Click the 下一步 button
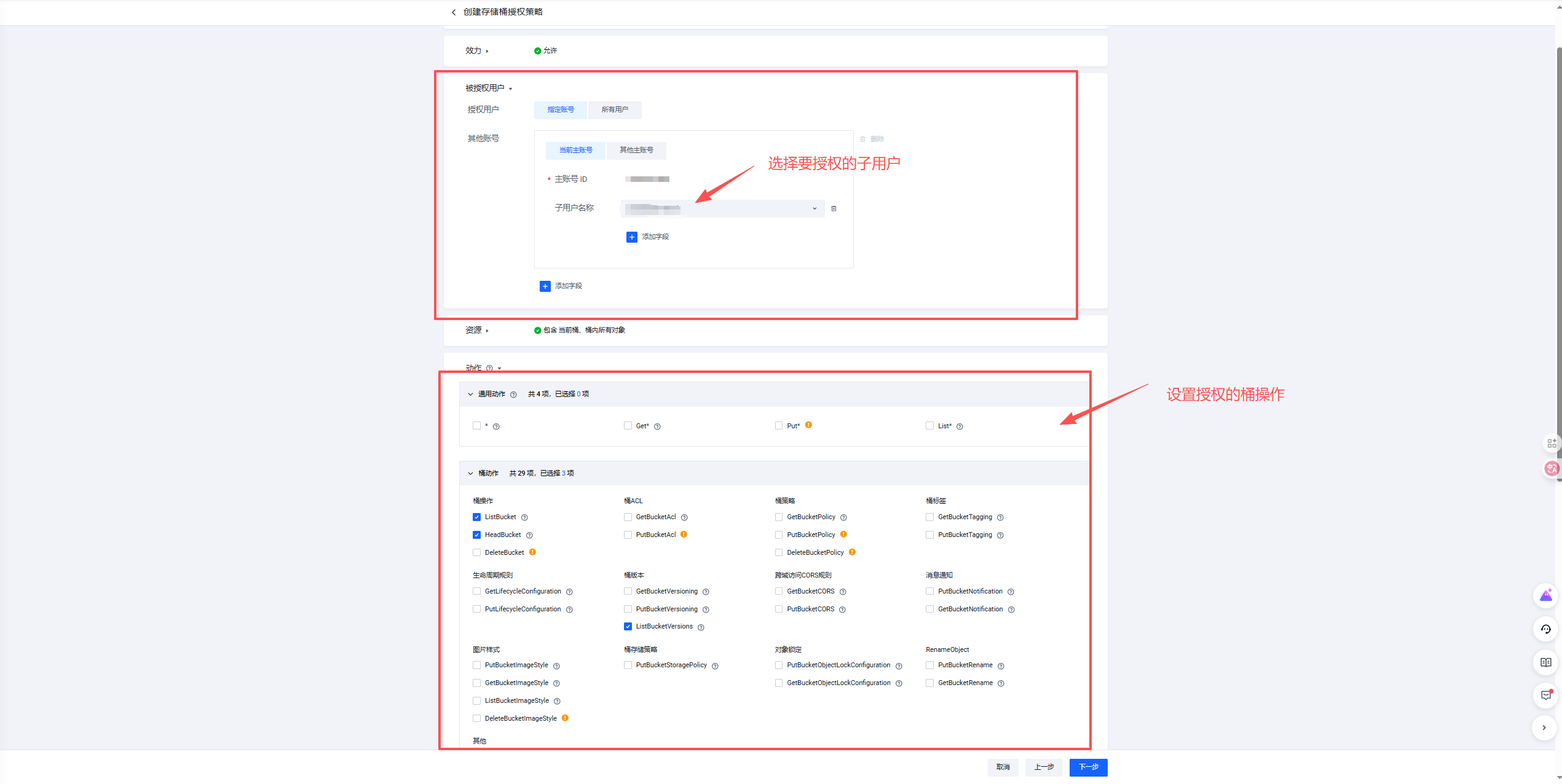The width and height of the screenshot is (1562, 784). pos(1088,767)
